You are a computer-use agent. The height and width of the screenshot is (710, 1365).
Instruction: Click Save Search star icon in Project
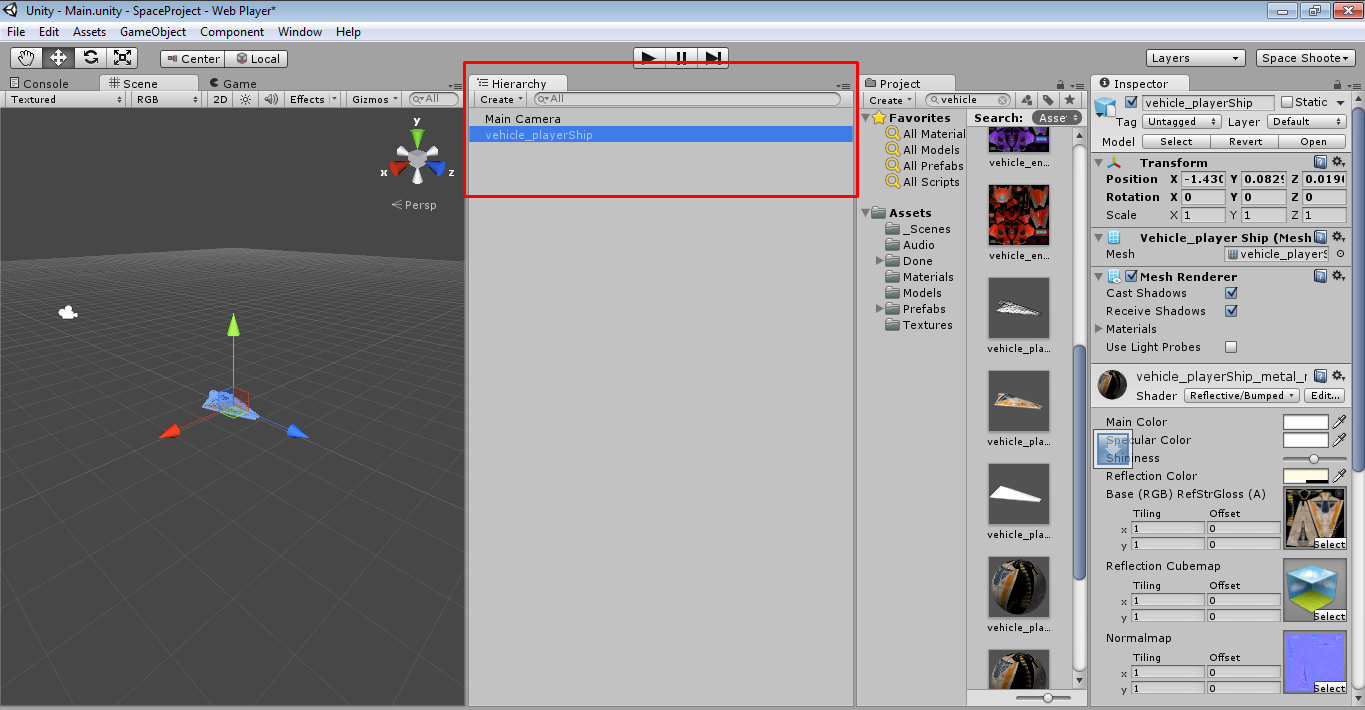[x=1070, y=100]
